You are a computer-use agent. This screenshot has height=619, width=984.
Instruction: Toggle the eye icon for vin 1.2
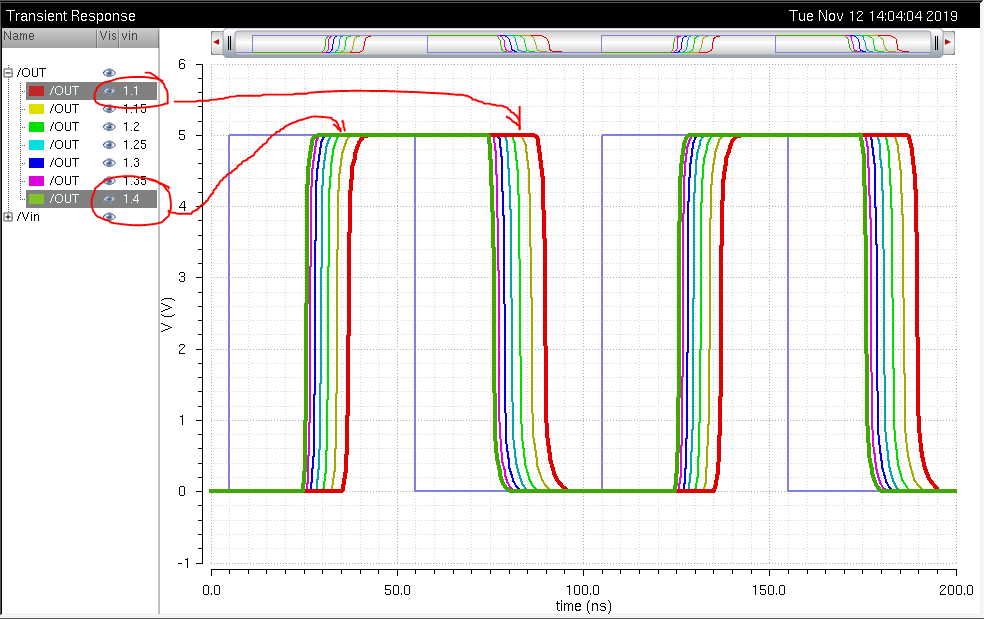click(110, 127)
